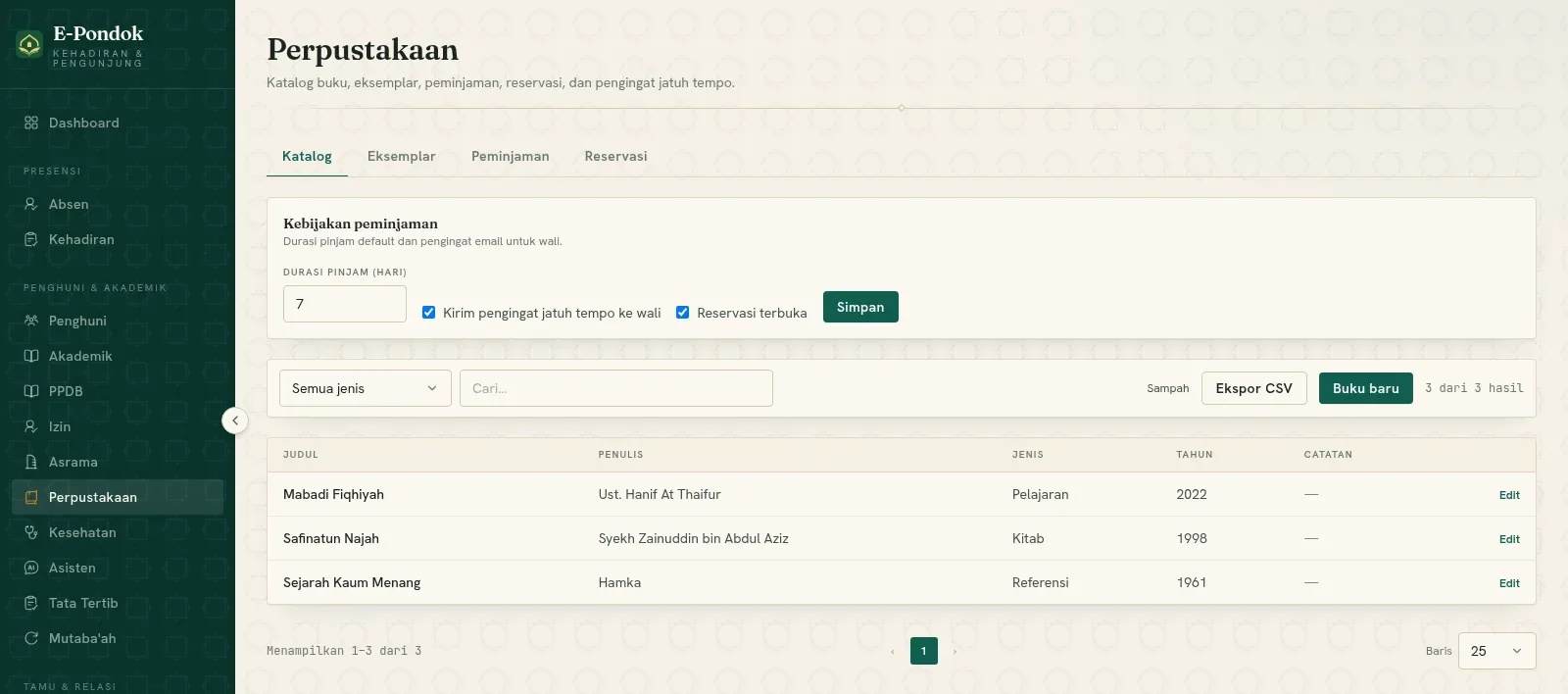The height and width of the screenshot is (694, 1568).
Task: Save the policy with Simpan button
Action: (x=860, y=307)
